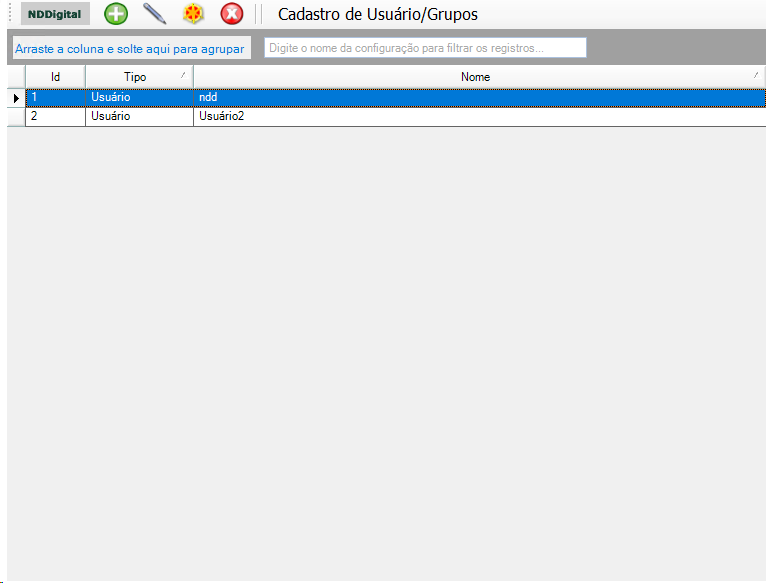
Task: Select the Usuário2 name cell
Action: click(480, 116)
